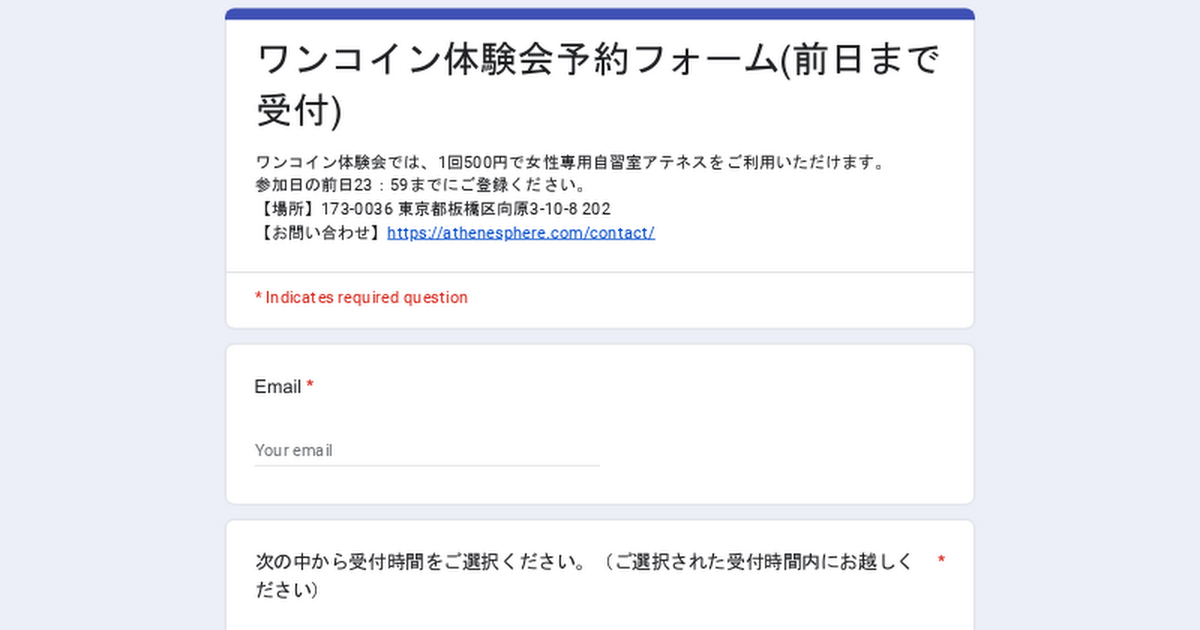Click the Indicates required question notice
1200x630 pixels.
pyautogui.click(x=361, y=297)
